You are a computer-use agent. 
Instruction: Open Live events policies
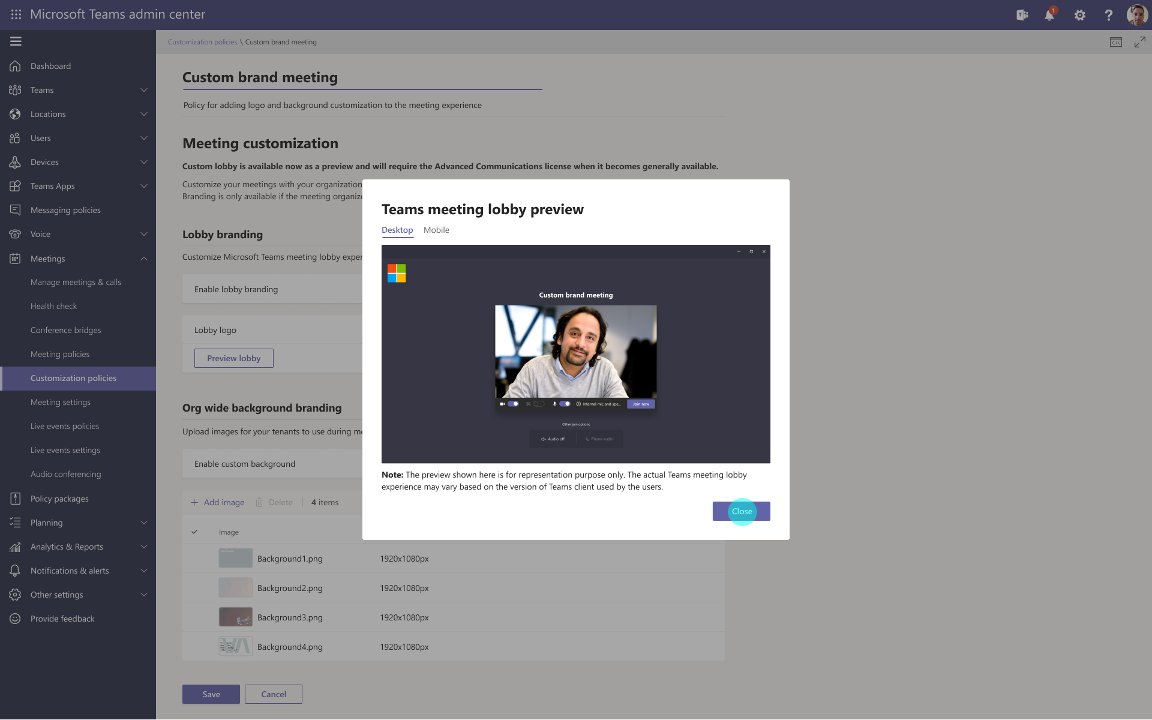coord(65,426)
